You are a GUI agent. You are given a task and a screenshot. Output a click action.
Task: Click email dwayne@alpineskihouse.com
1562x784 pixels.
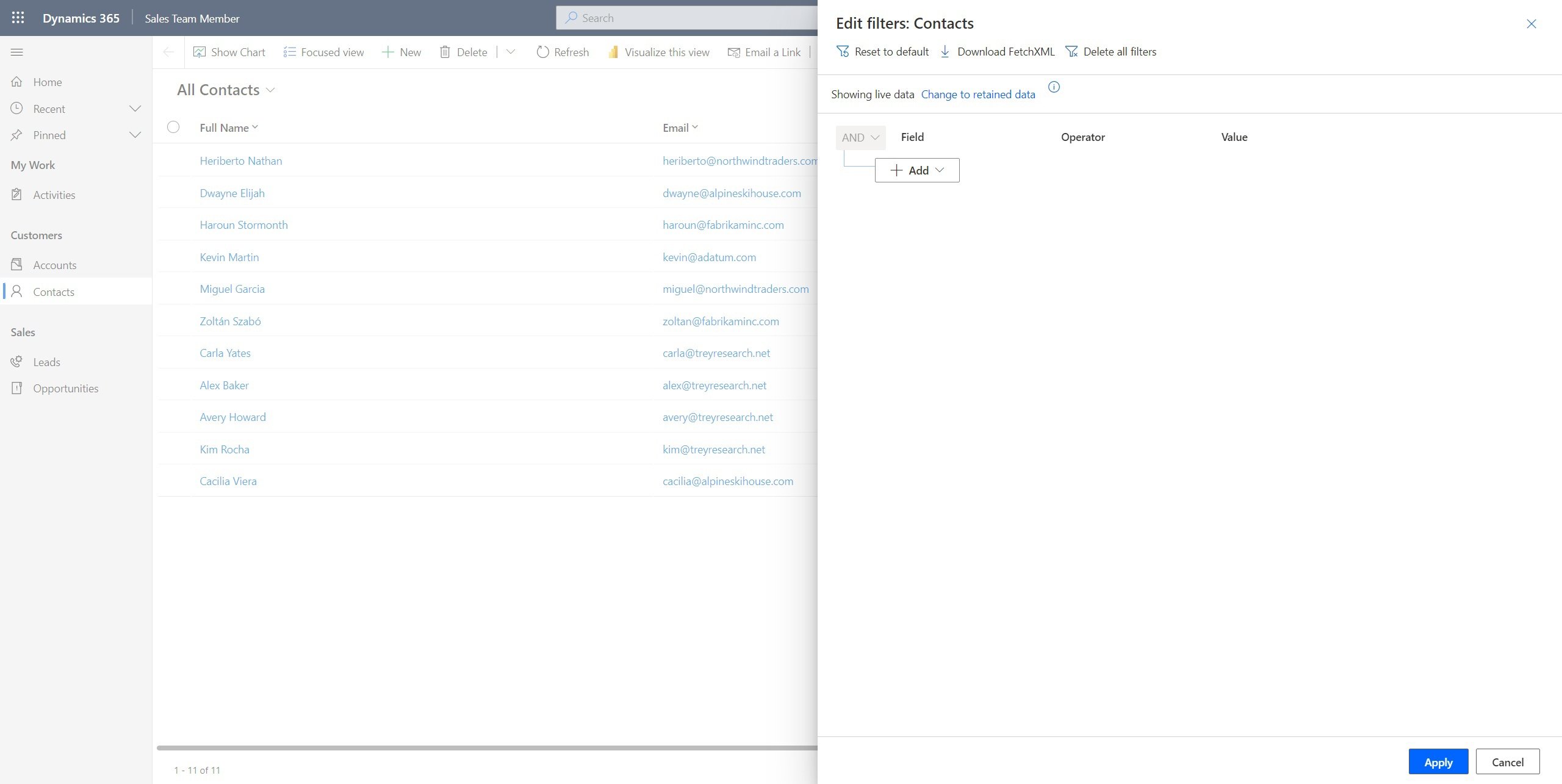pos(732,193)
